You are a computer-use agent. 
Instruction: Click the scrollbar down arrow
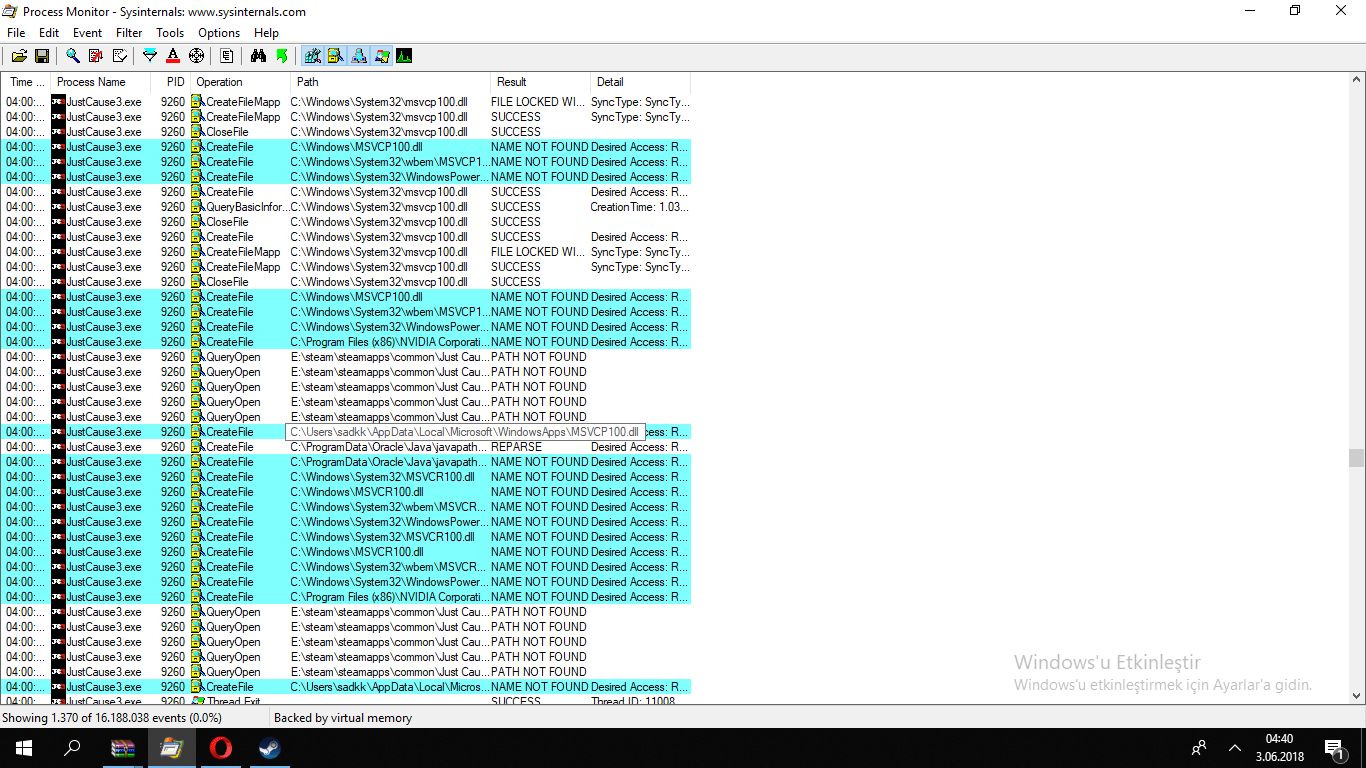pyautogui.click(x=1356, y=696)
